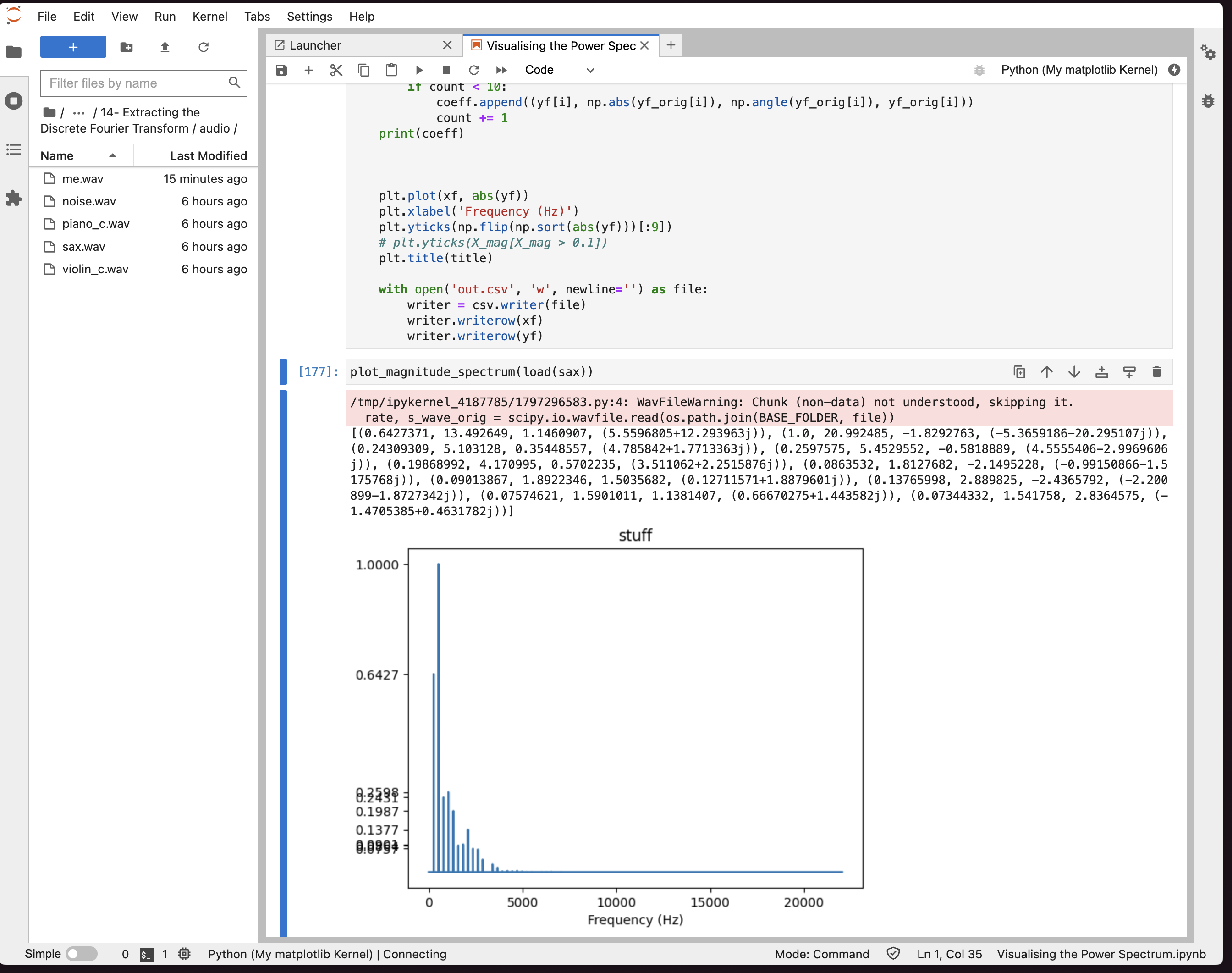Toggle Simple interface mode switch
Image resolution: width=1232 pixels, height=973 pixels.
(x=82, y=954)
